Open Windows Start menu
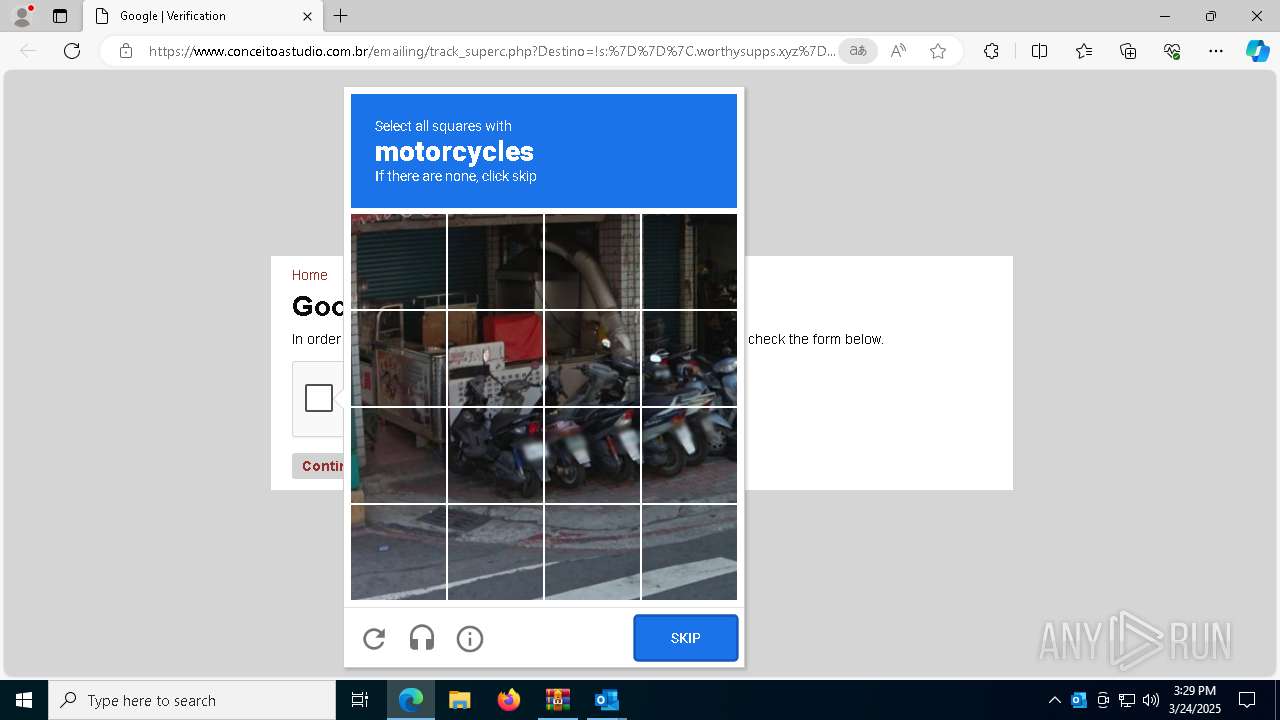This screenshot has height=720, width=1280. (24, 700)
